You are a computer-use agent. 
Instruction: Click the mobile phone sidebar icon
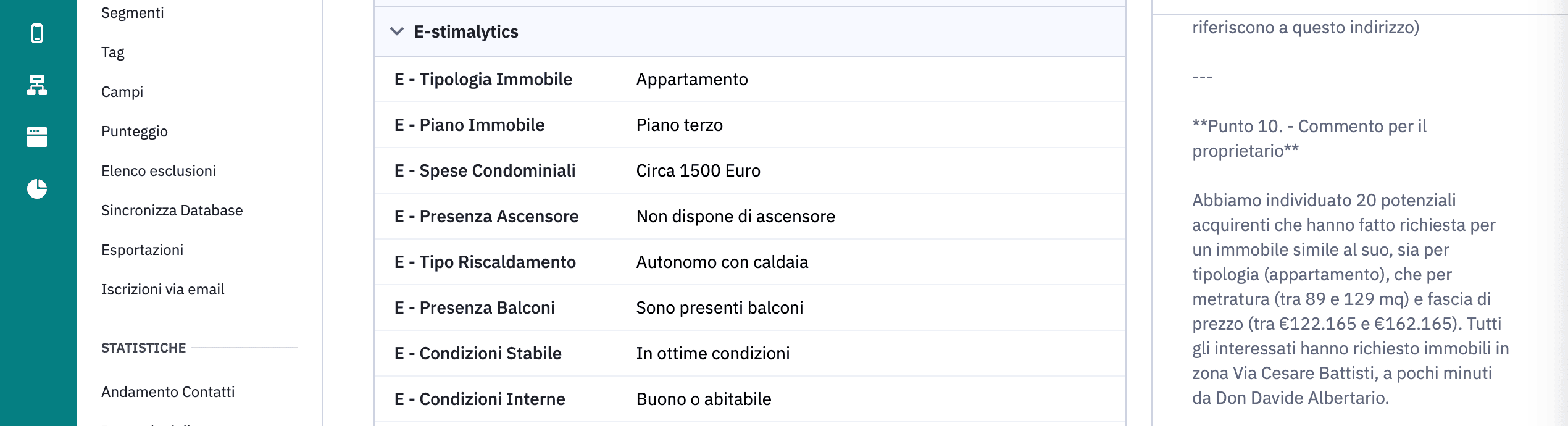pyautogui.click(x=37, y=33)
